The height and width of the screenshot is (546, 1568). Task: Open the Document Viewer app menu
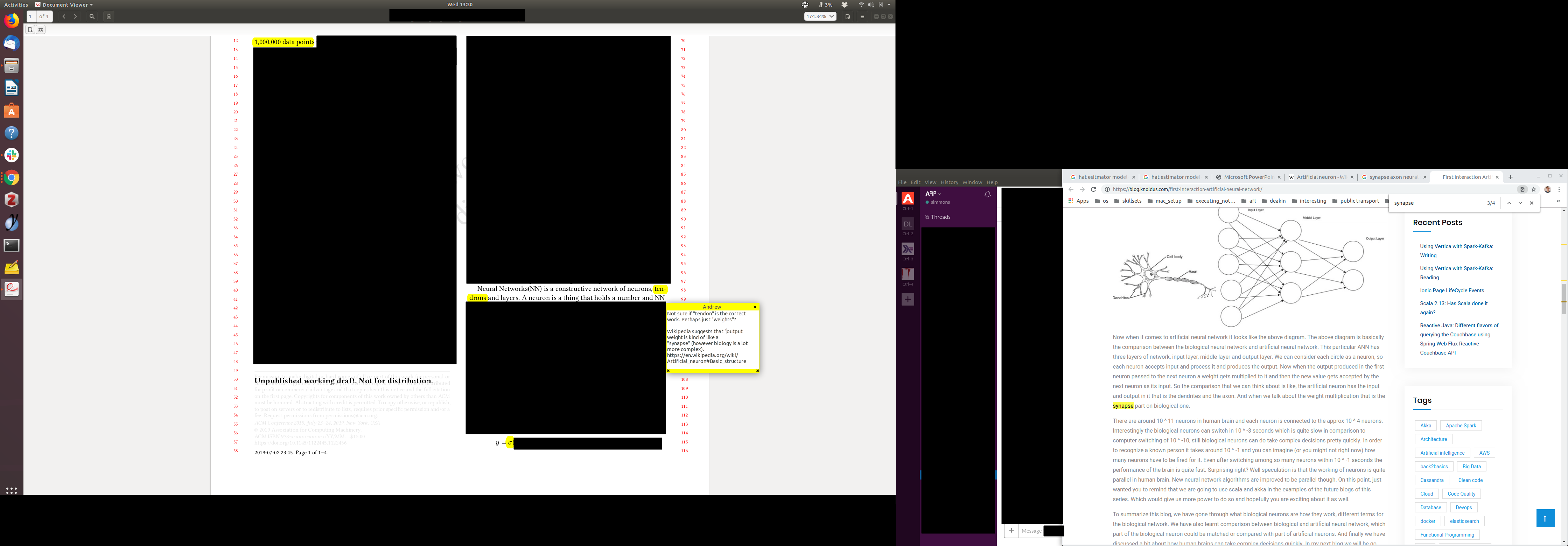pyautogui.click(x=862, y=16)
